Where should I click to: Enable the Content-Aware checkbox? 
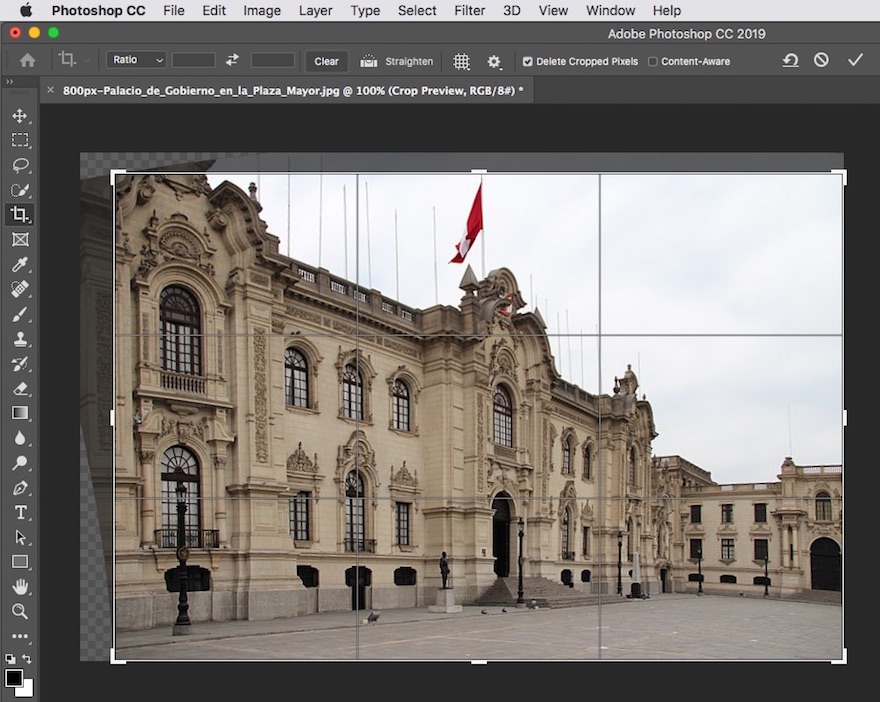pyautogui.click(x=653, y=62)
